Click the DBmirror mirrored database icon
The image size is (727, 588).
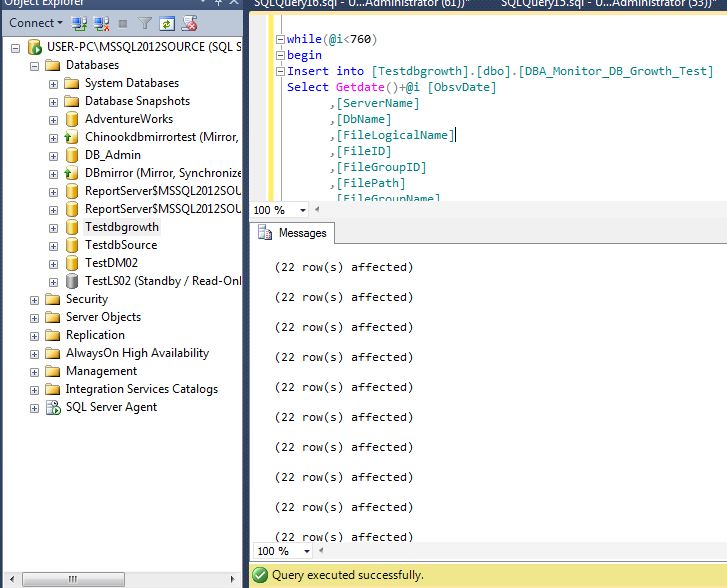pos(71,173)
